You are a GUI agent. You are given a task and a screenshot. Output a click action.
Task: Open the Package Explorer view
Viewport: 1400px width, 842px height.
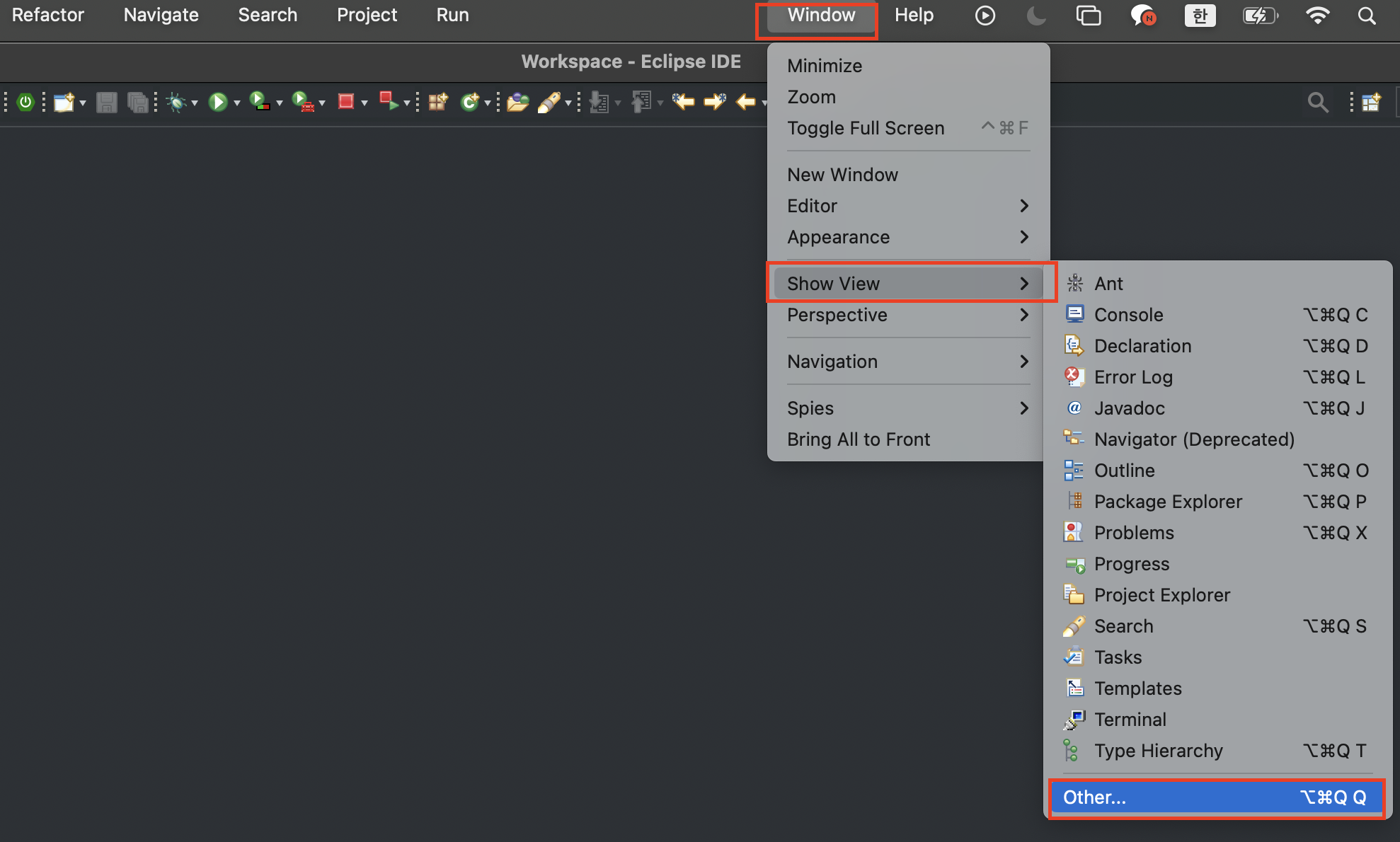point(1217,502)
